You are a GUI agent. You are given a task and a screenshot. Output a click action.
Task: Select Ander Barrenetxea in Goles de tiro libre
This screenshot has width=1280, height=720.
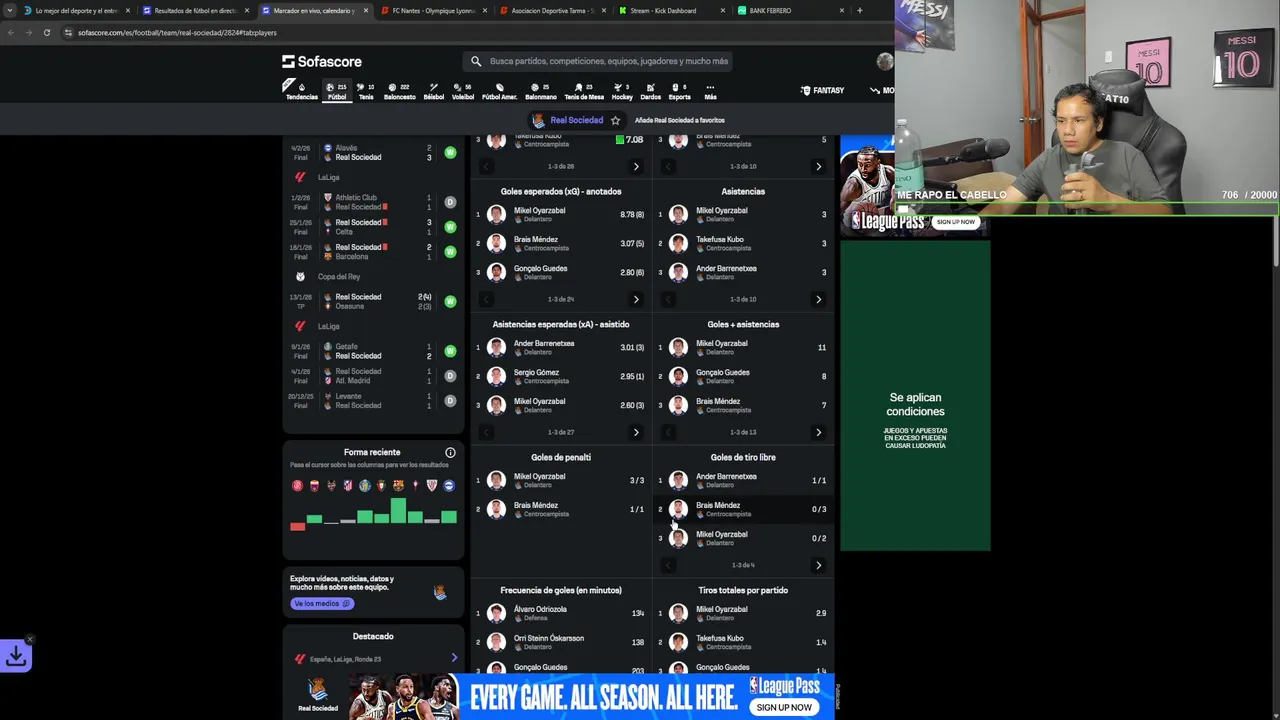pos(743,480)
